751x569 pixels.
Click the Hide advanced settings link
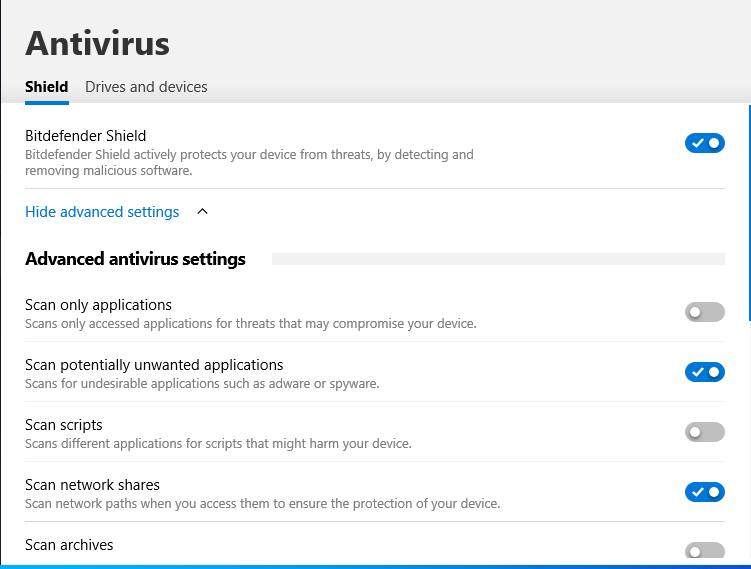(102, 212)
